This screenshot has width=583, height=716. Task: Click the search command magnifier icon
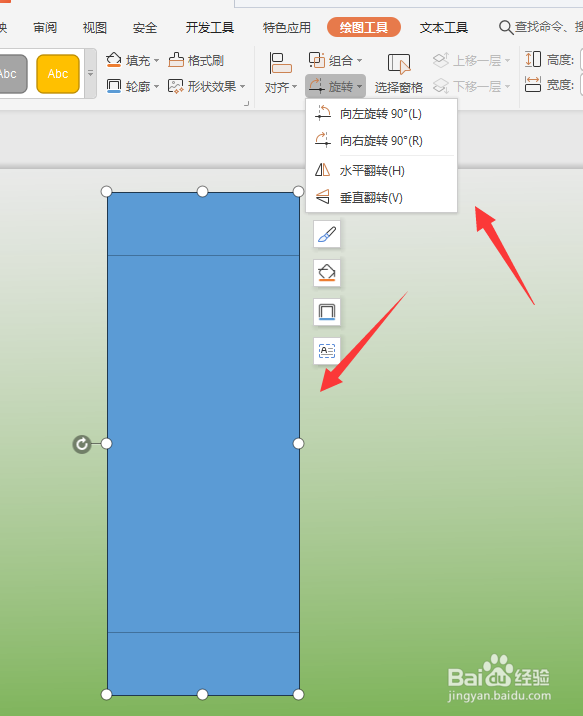tap(505, 27)
